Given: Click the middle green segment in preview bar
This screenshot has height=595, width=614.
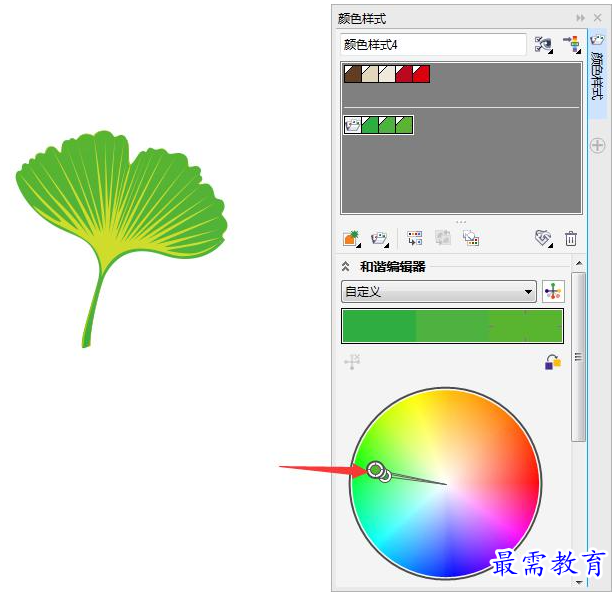Looking at the screenshot, I should (452, 326).
